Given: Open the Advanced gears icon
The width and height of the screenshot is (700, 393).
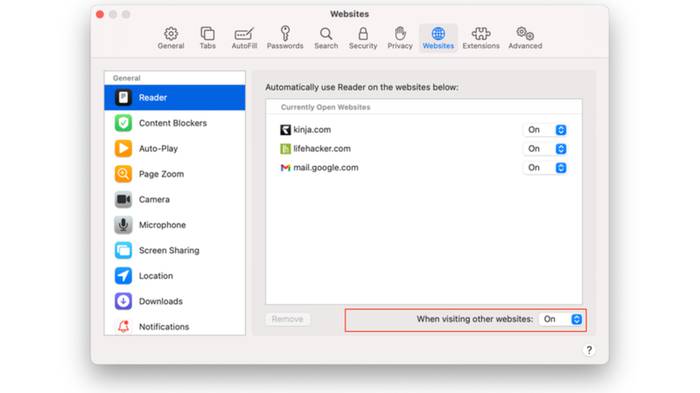Looking at the screenshot, I should pyautogui.click(x=525, y=34).
